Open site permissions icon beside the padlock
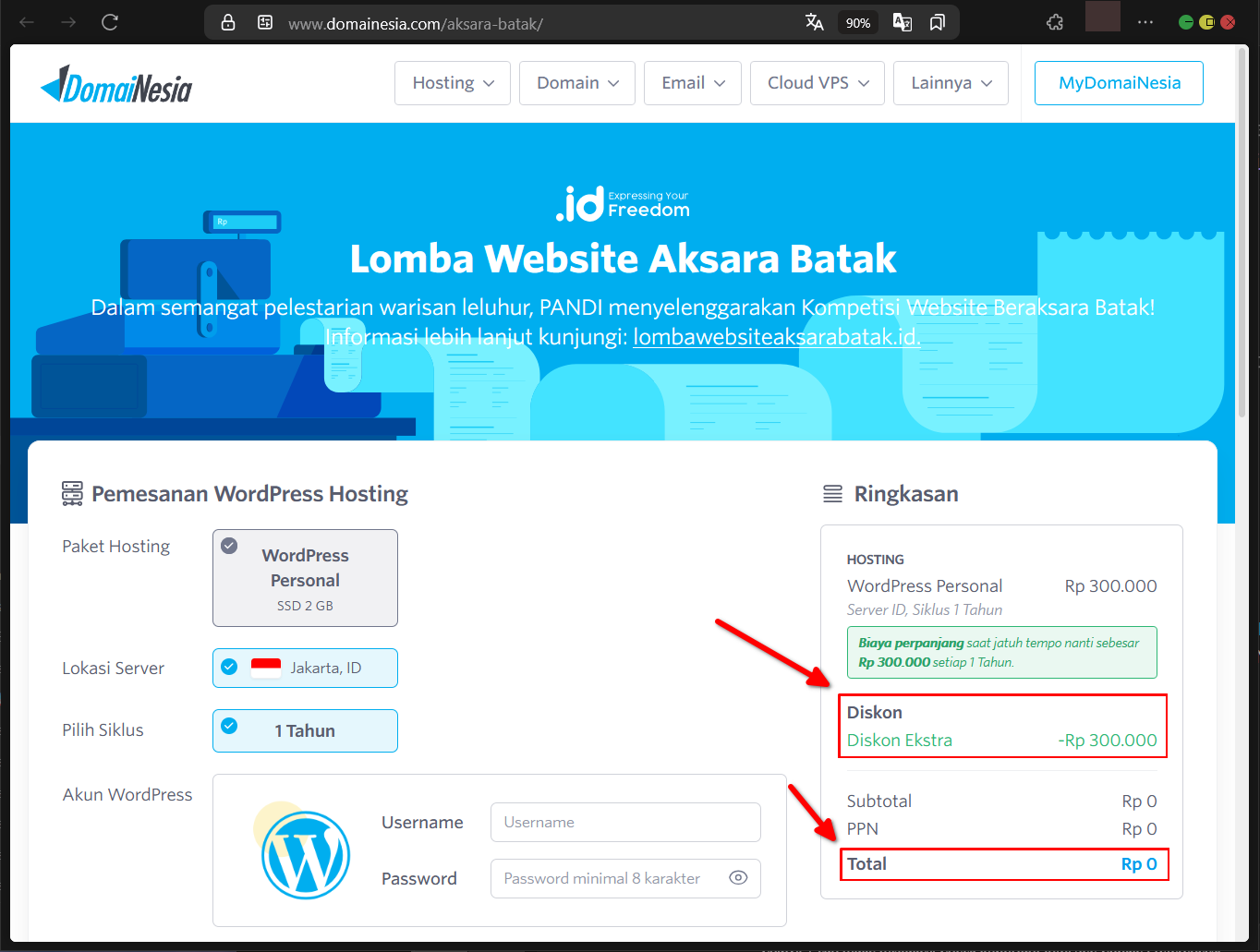1260x952 pixels. [x=265, y=23]
